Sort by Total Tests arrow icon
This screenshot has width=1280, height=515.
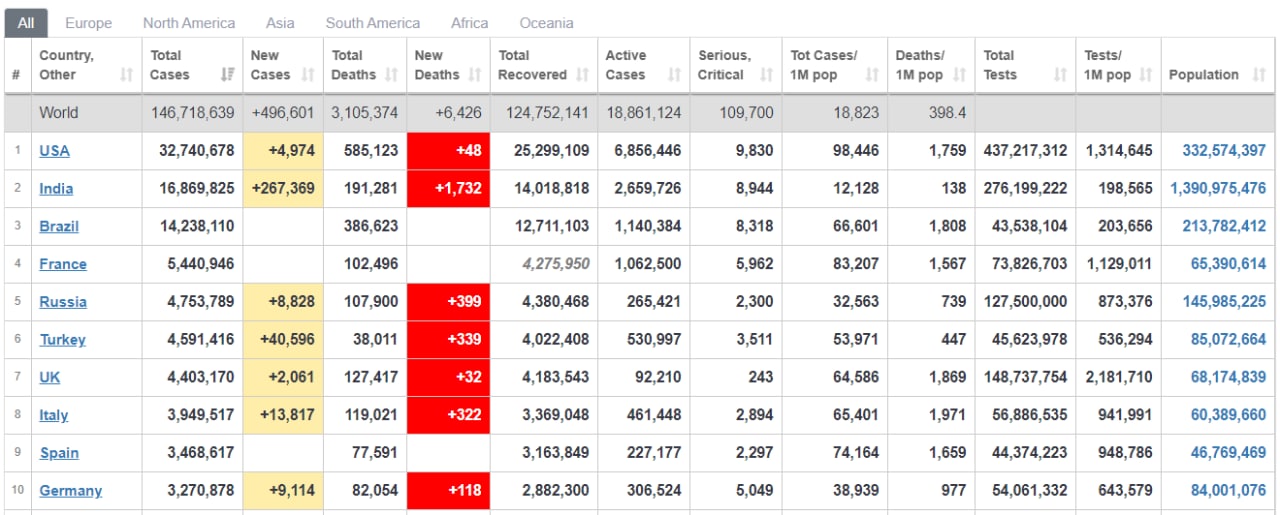pyautogui.click(x=1060, y=75)
